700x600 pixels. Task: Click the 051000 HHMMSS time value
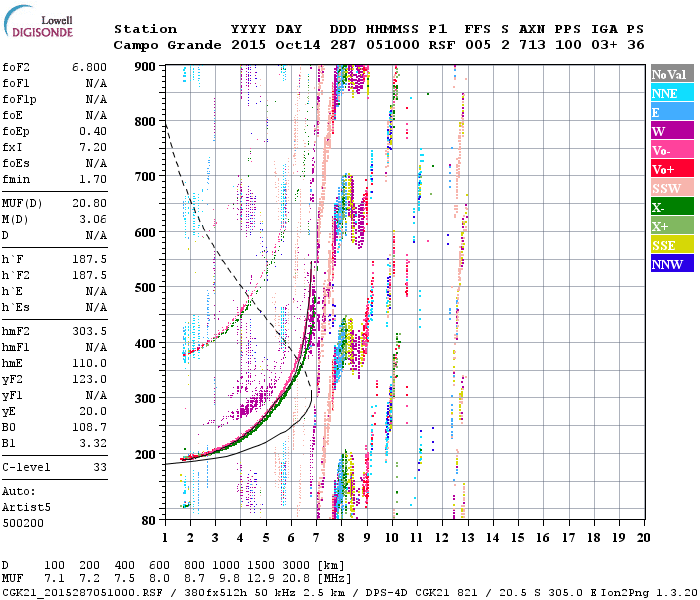point(393,45)
